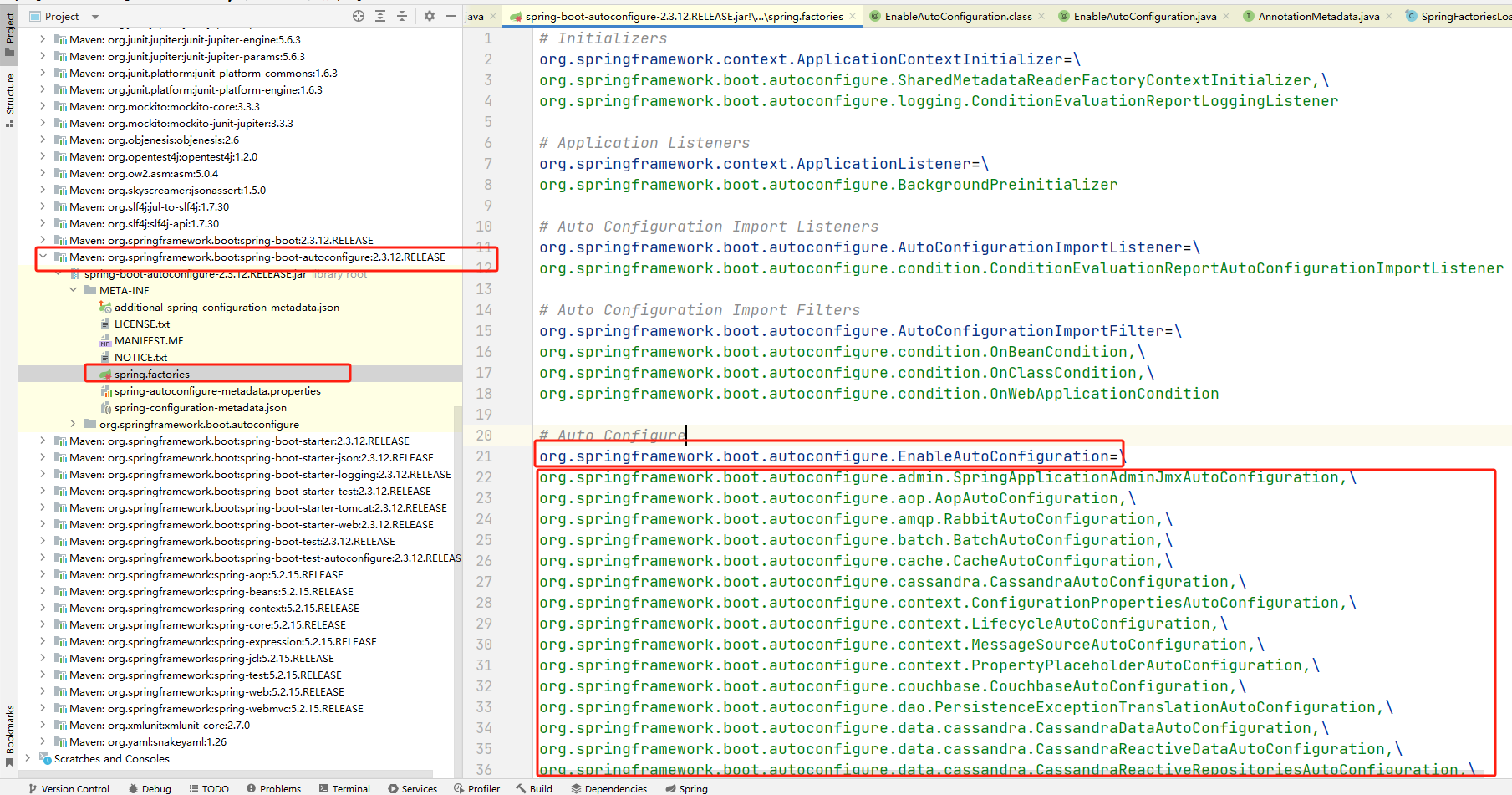Select MANIFEST.MF file
Screen dimensions: 1512x795
(149, 340)
